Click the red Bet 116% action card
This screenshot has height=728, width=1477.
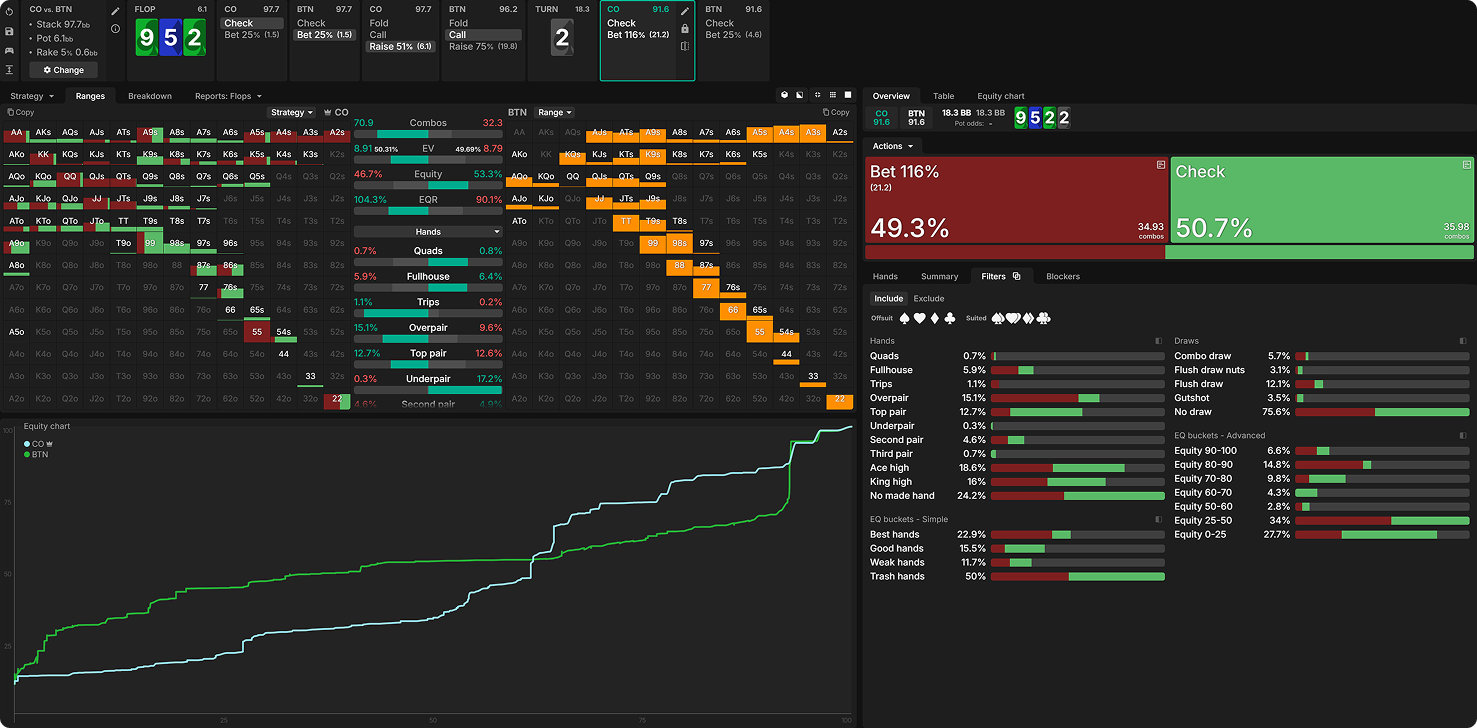click(x=1016, y=200)
